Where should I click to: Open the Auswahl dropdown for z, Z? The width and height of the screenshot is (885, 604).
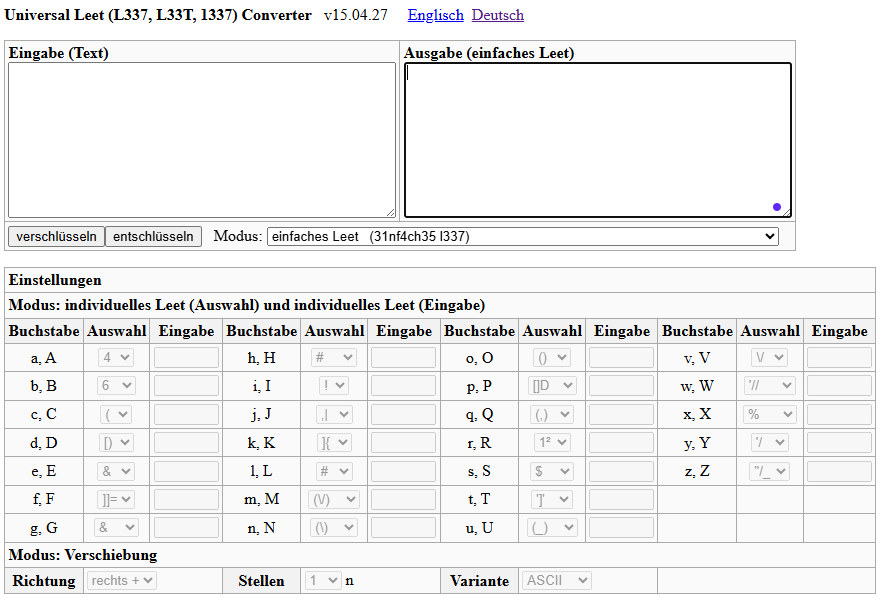point(769,471)
